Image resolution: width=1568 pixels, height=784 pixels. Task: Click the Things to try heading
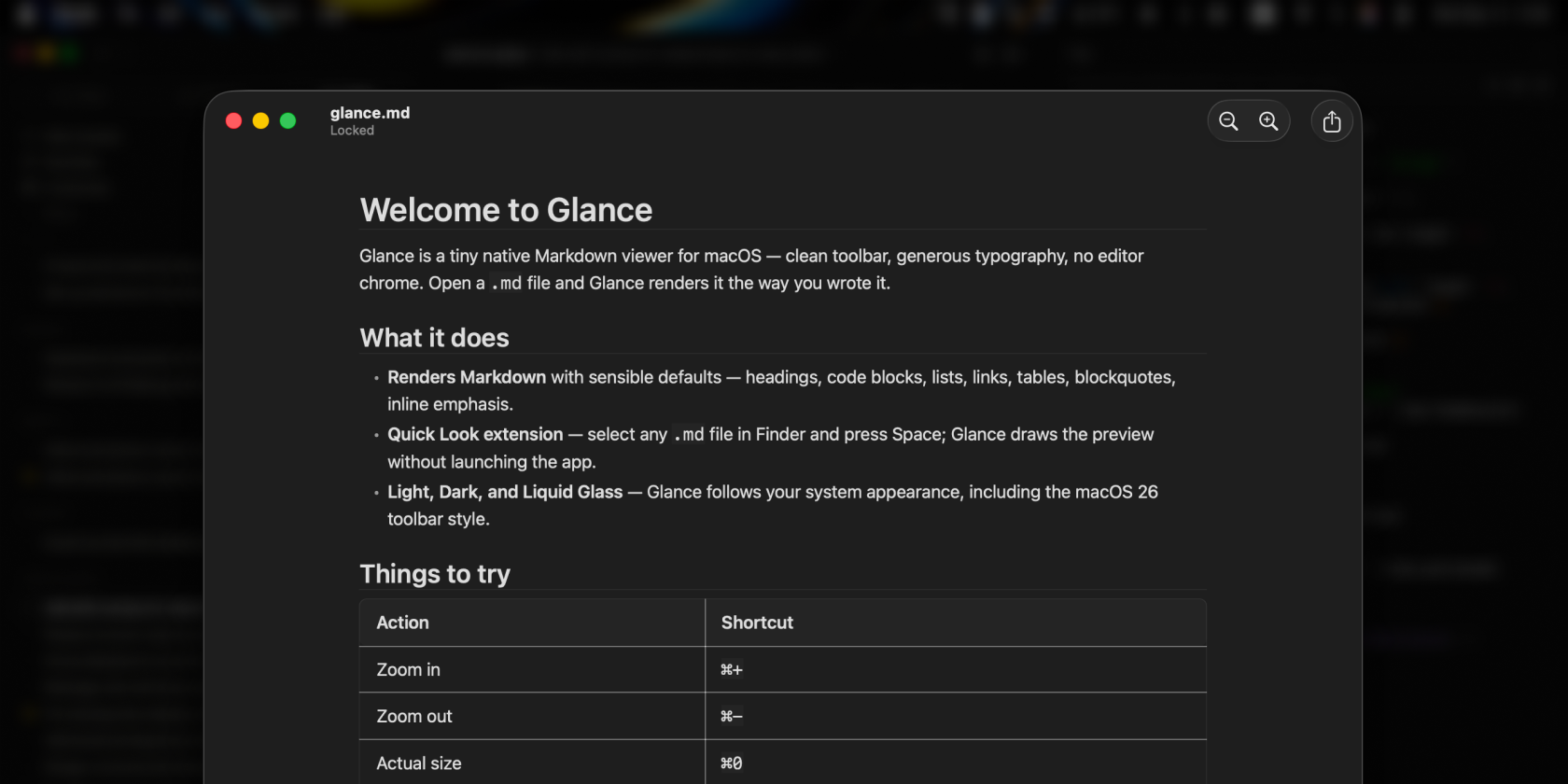[435, 574]
